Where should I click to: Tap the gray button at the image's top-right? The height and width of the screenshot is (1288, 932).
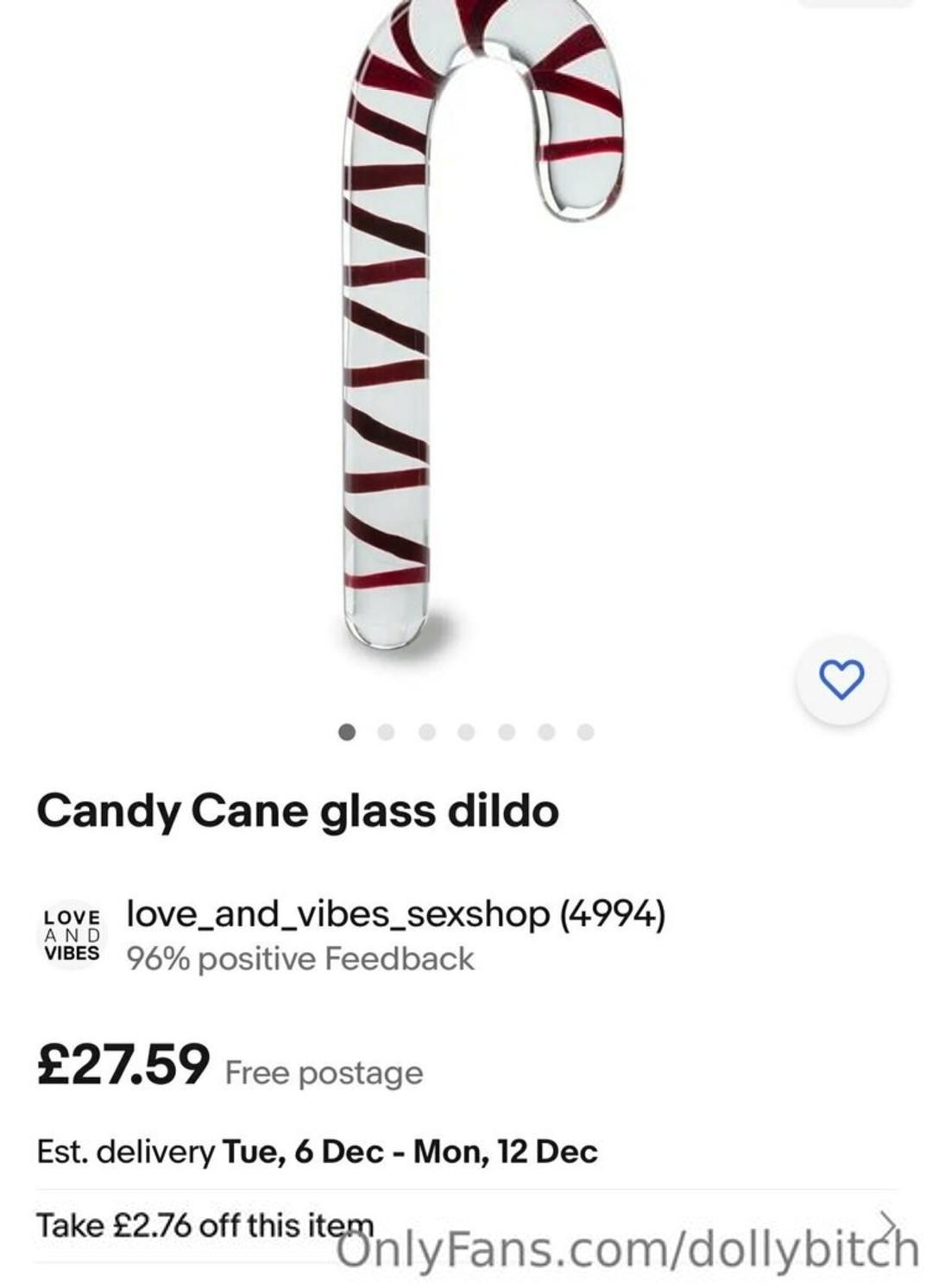[854, 3]
